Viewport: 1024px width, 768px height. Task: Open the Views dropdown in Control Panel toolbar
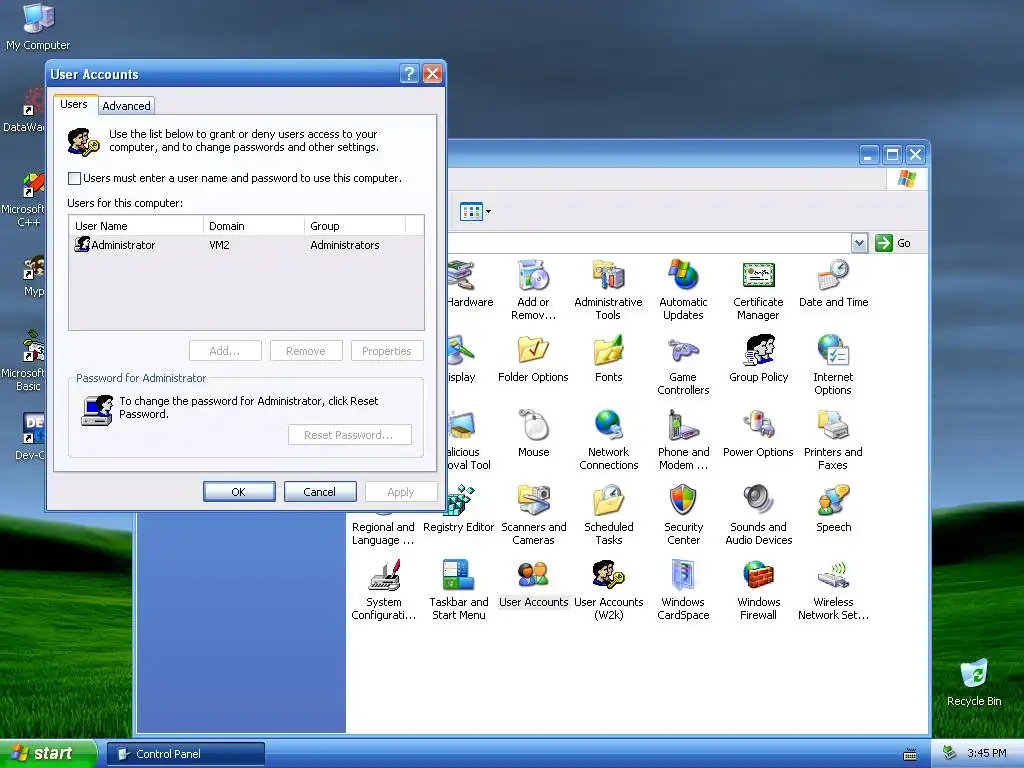pyautogui.click(x=475, y=212)
